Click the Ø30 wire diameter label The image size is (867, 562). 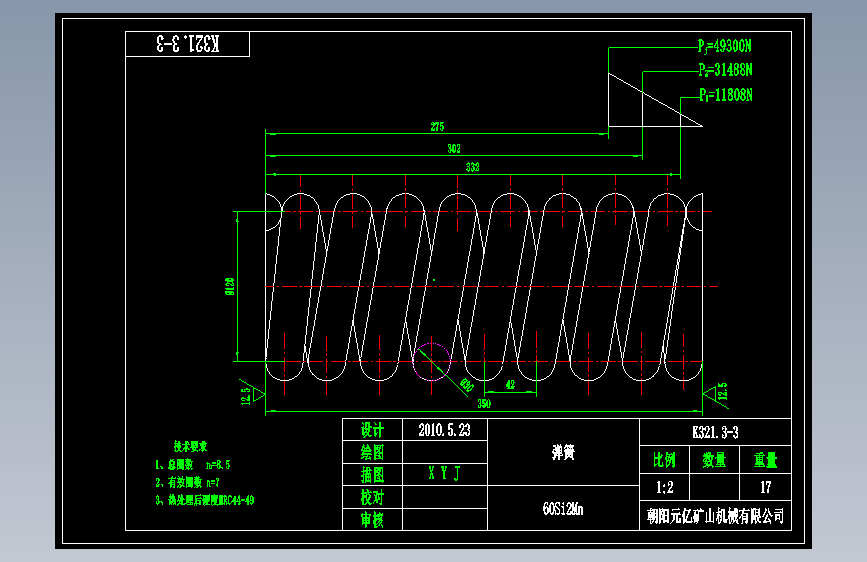pyautogui.click(x=467, y=385)
